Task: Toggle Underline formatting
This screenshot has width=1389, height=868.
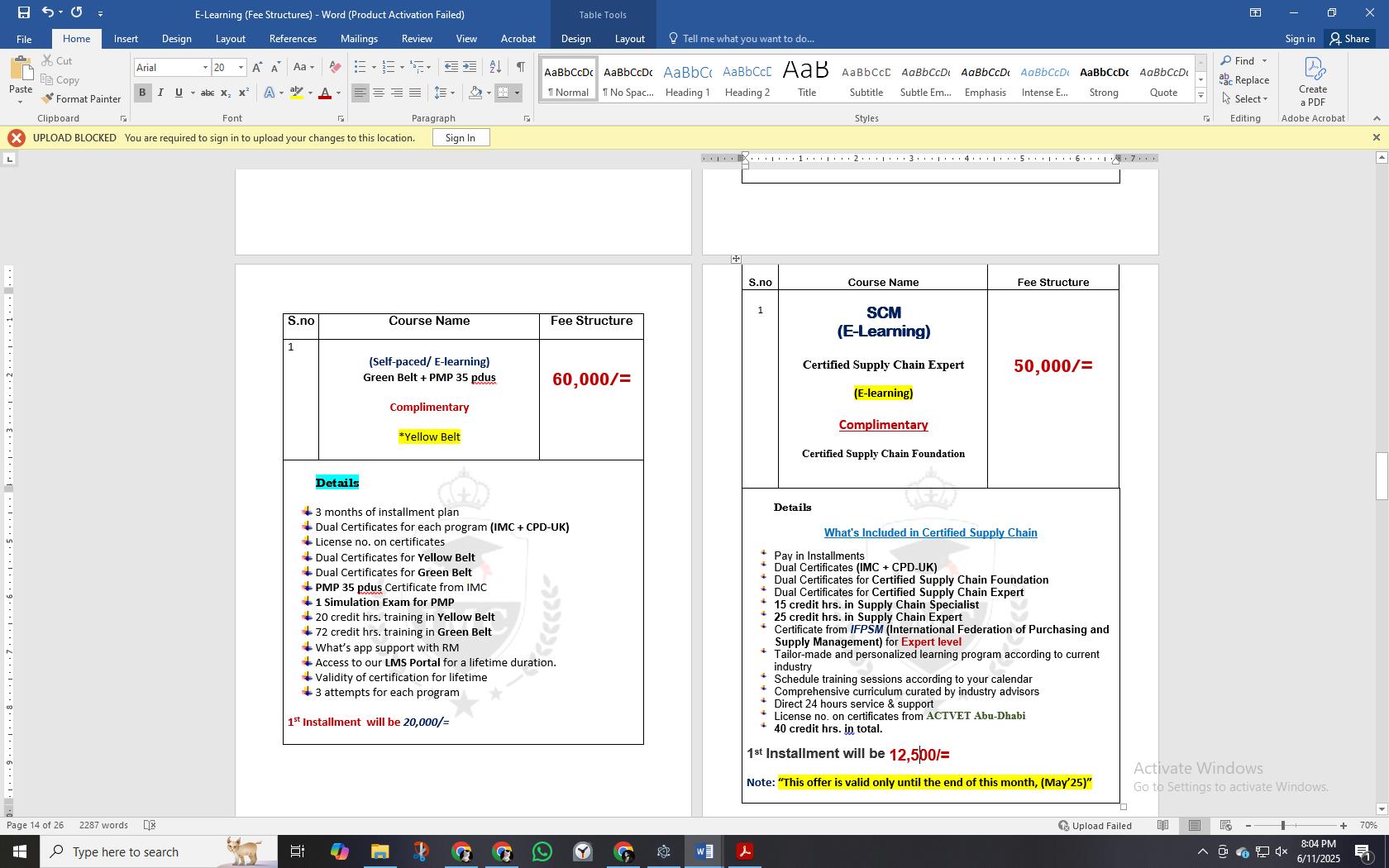Action: pos(179,93)
